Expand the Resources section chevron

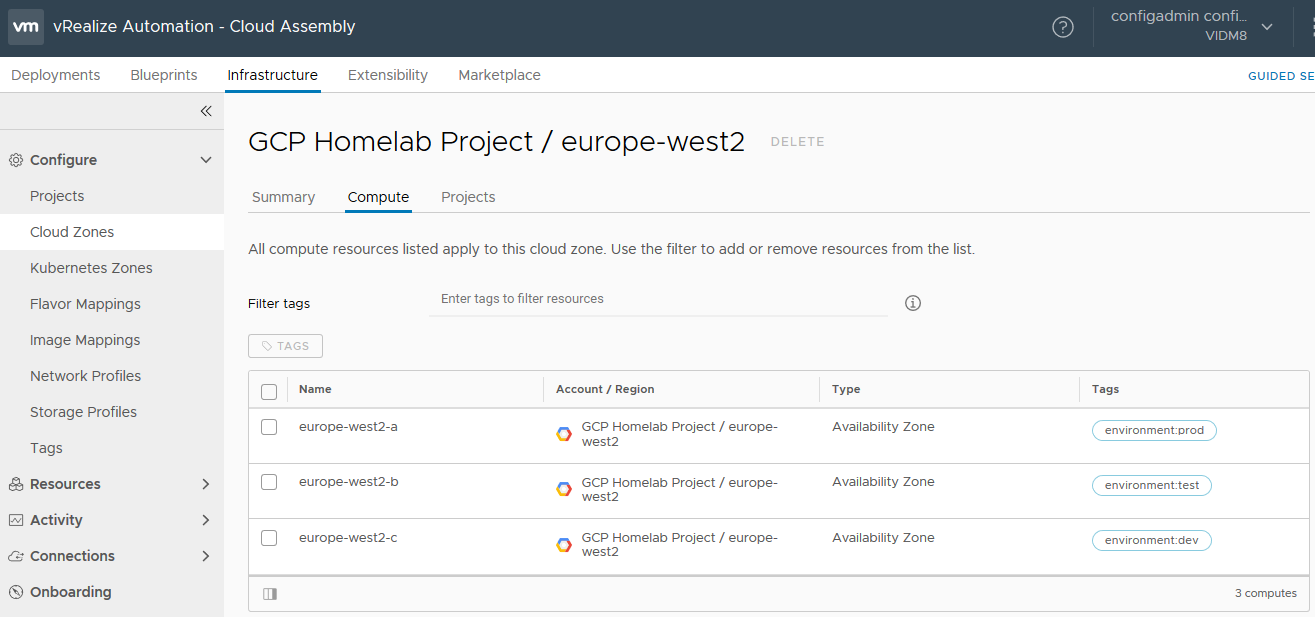coord(206,484)
